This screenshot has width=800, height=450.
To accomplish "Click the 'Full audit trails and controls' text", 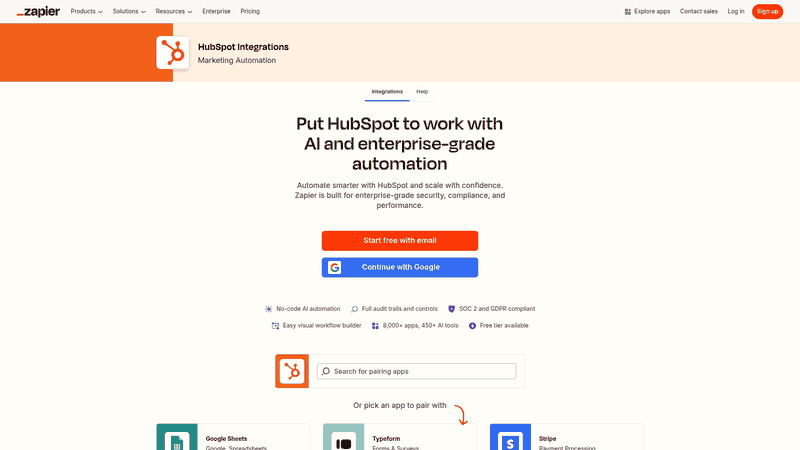I will (399, 309).
